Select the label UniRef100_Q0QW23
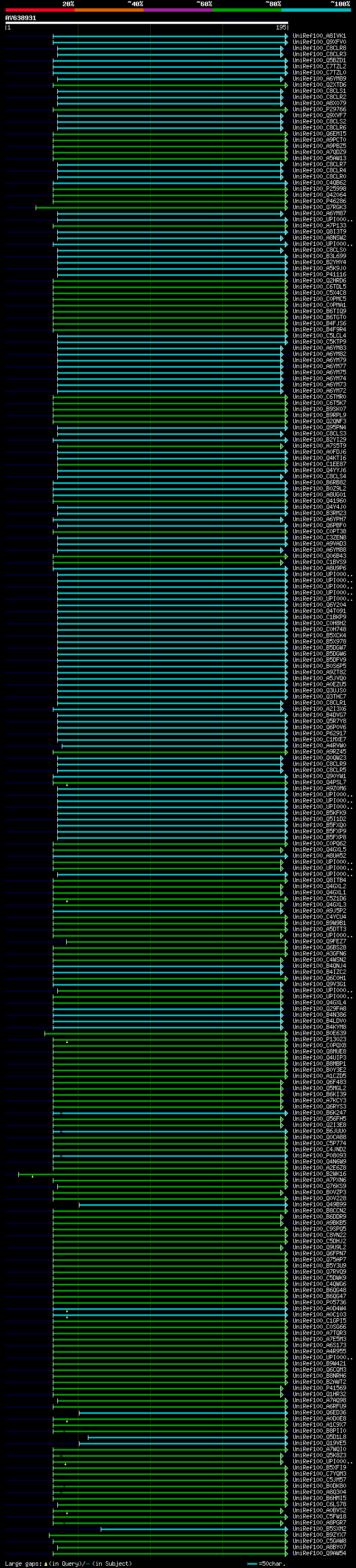356x1568 pixels. tap(319, 758)
